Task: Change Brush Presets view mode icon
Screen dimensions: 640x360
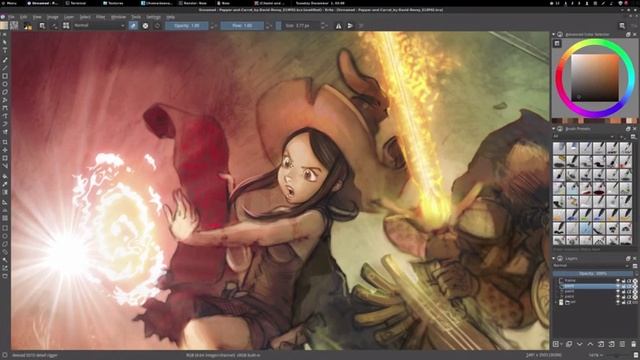Action: [x=633, y=137]
